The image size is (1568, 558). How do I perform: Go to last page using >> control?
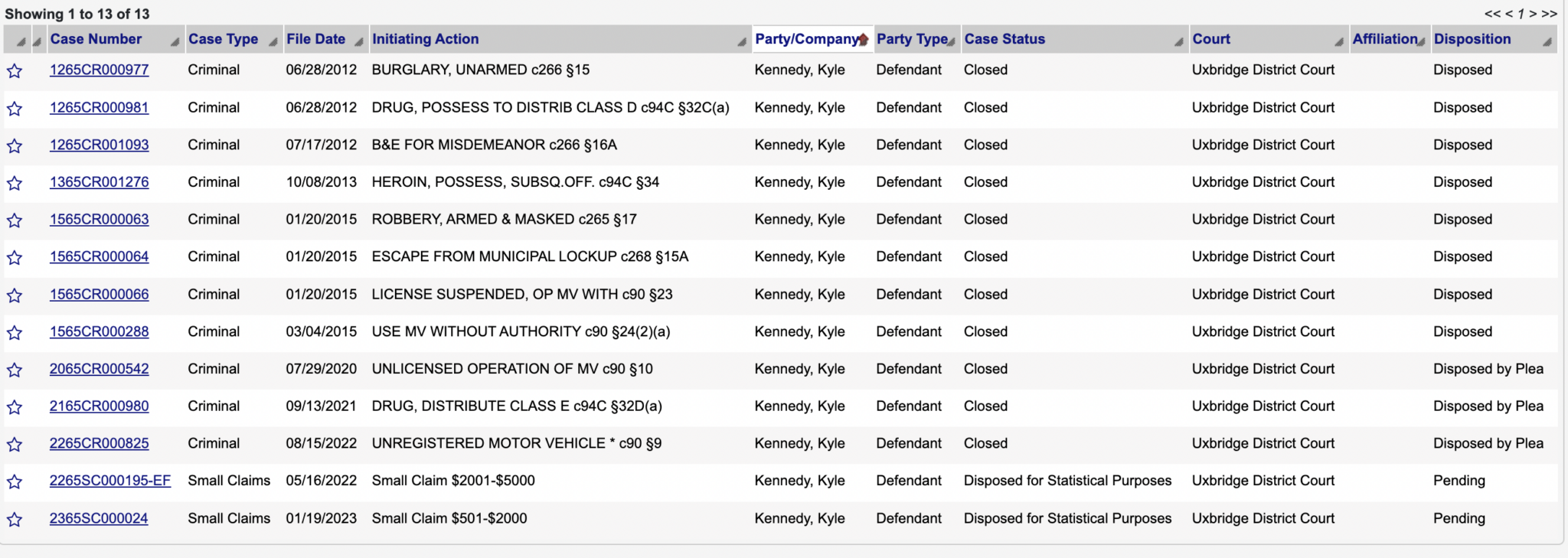[1550, 14]
